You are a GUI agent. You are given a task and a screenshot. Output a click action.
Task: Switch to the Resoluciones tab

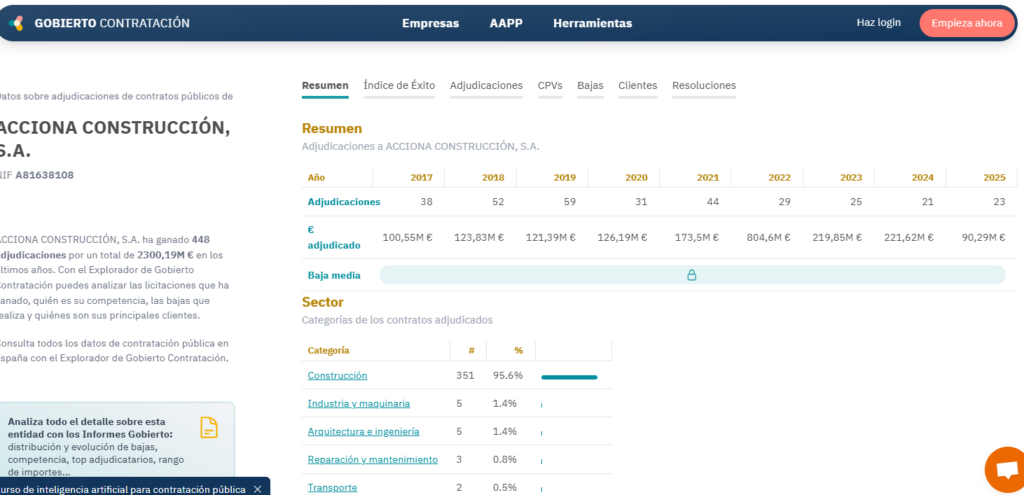click(703, 86)
